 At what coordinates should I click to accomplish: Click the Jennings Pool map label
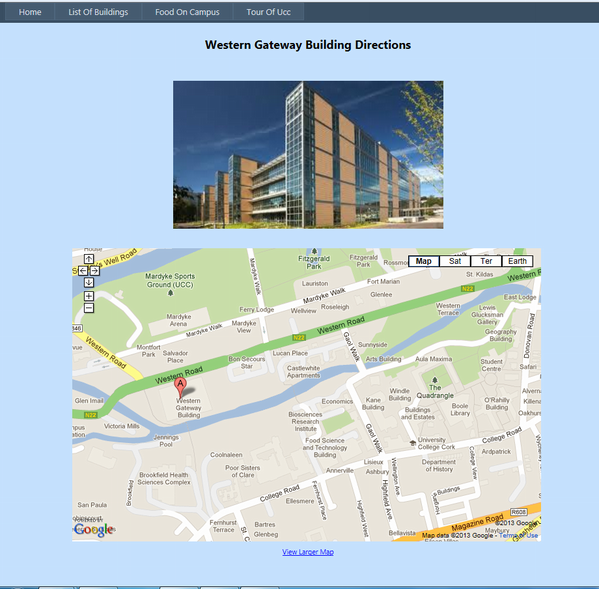click(166, 441)
